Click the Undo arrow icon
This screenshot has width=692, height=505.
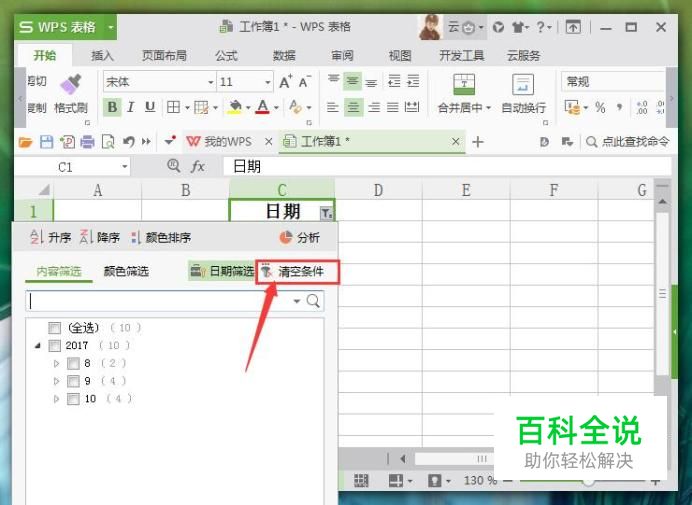click(128, 142)
